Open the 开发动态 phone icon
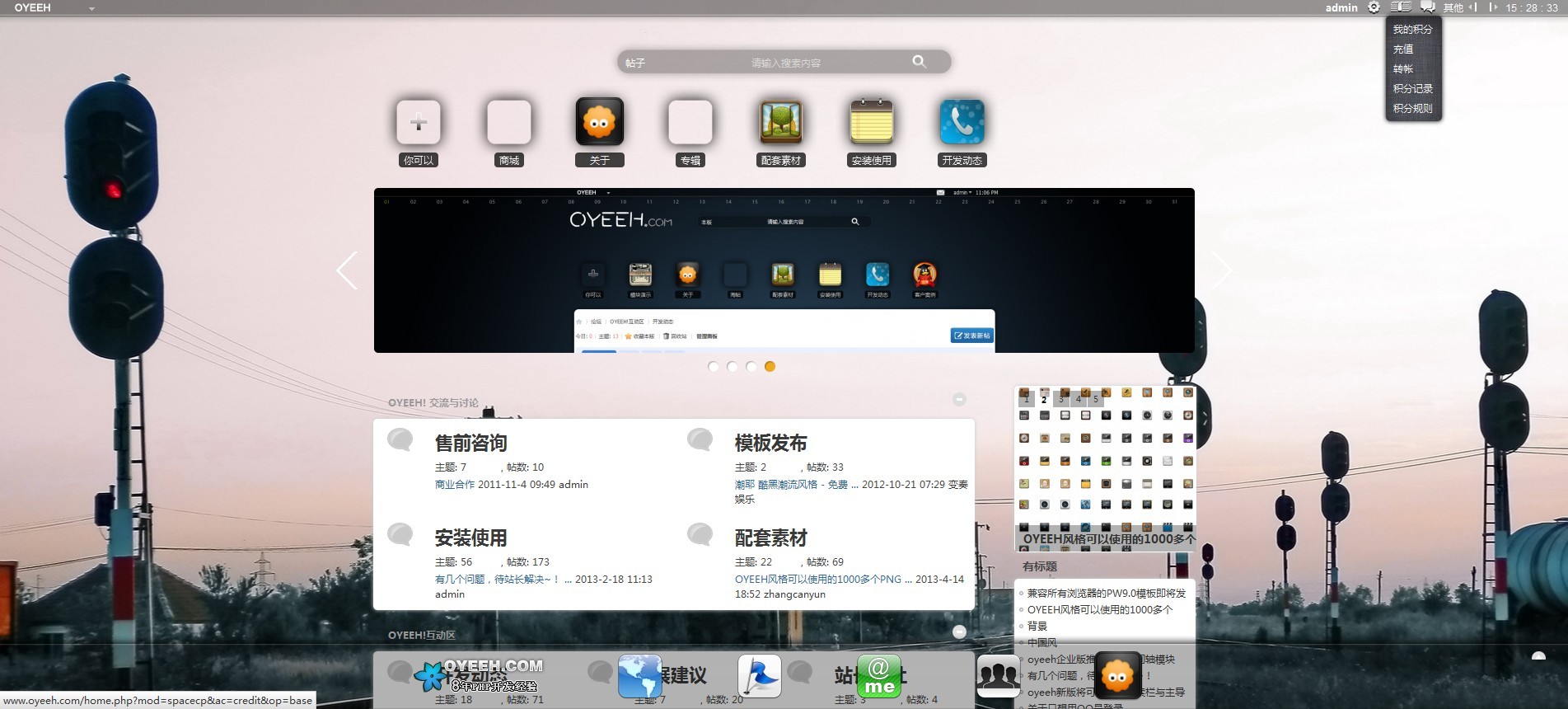This screenshot has width=1568, height=709. [x=962, y=122]
